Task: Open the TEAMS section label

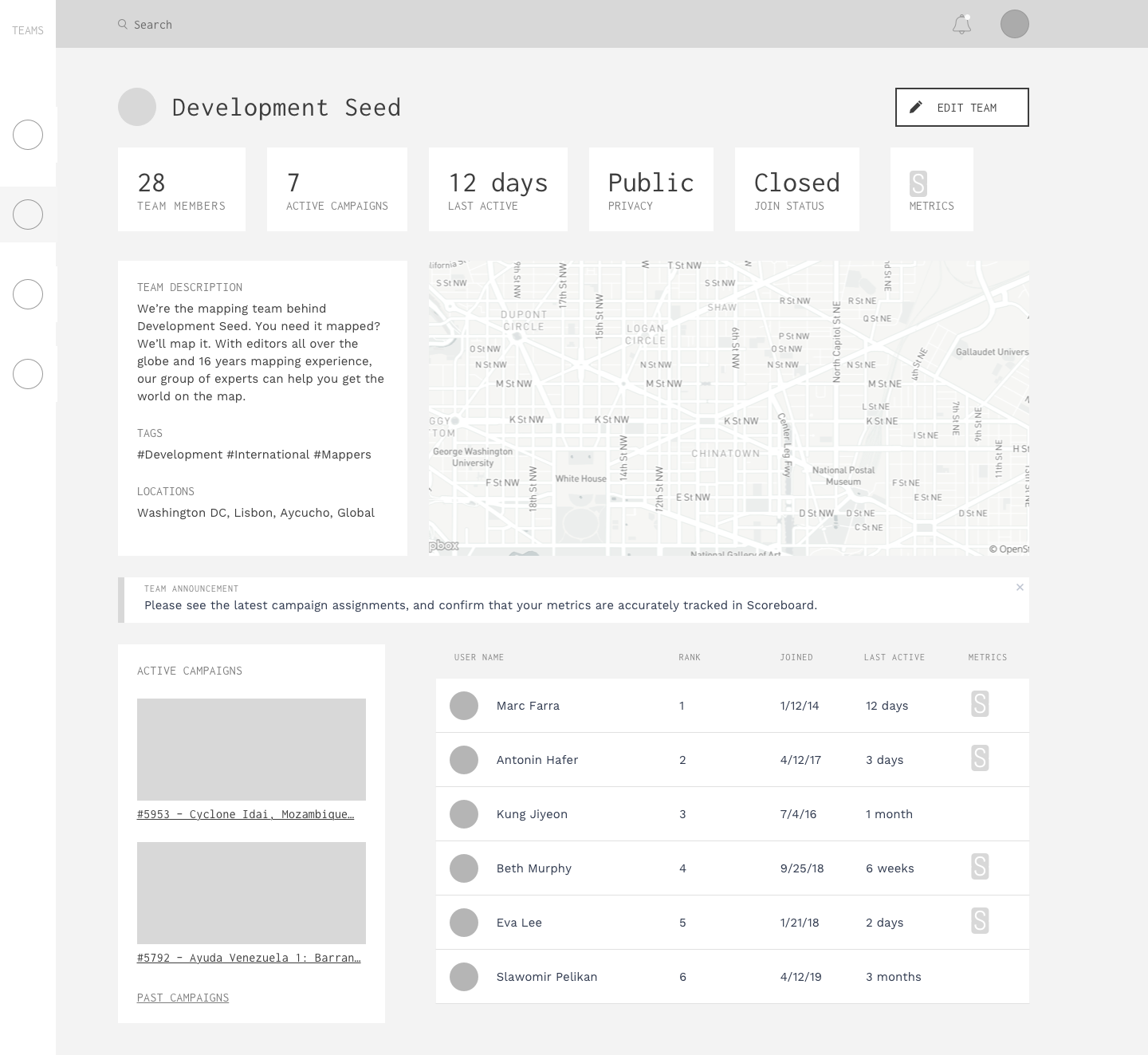Action: point(28,30)
